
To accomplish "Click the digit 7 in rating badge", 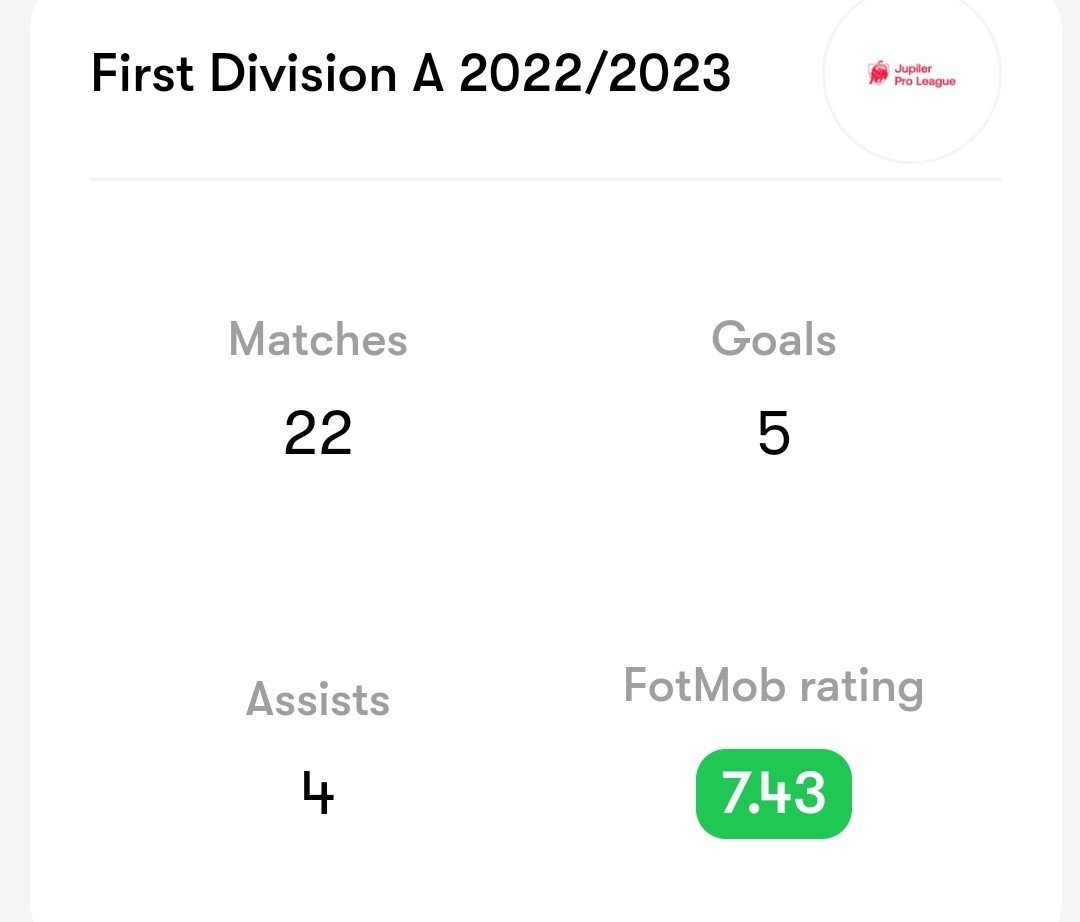I will (733, 793).
